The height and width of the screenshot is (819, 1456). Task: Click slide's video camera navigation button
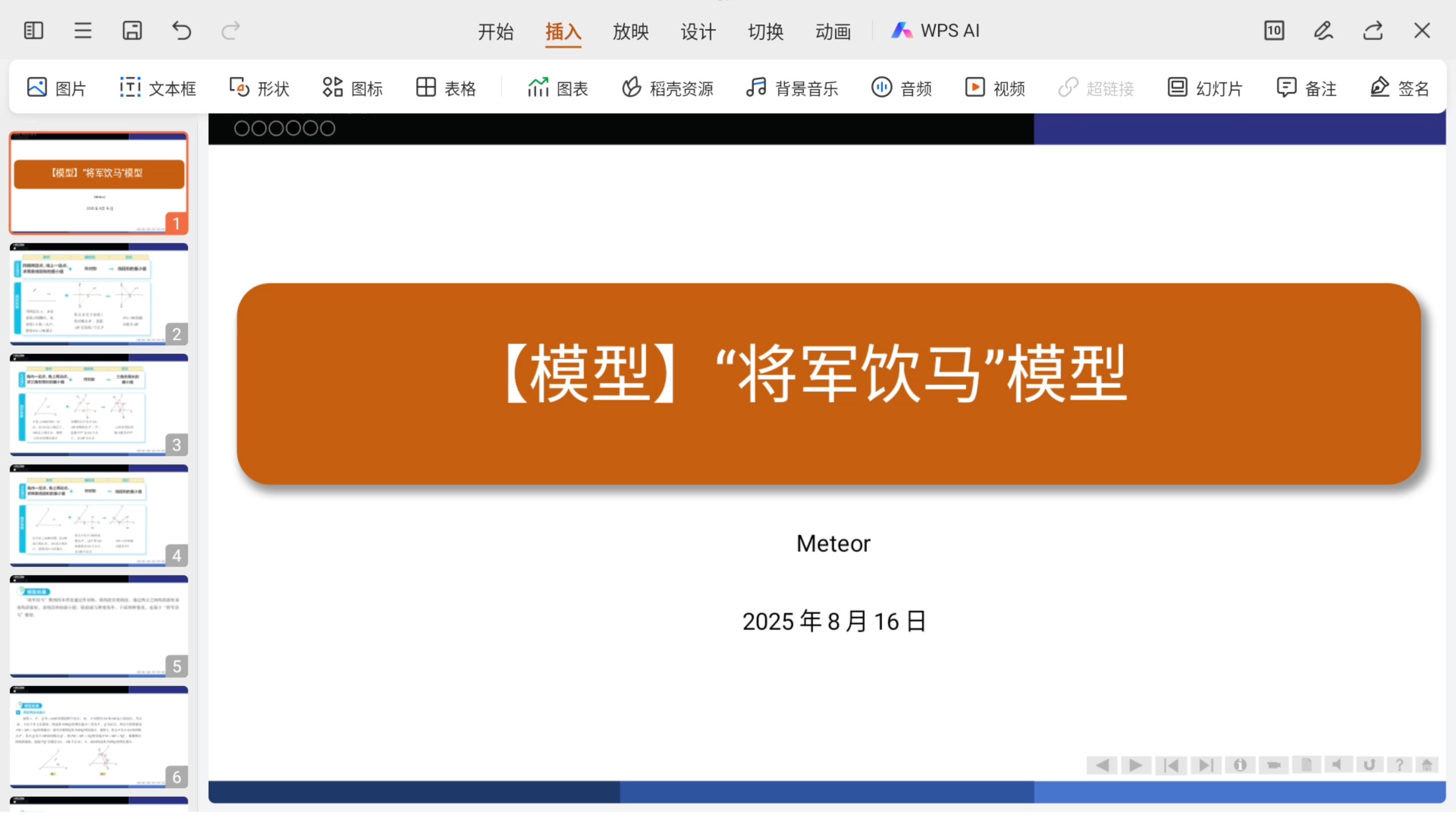tap(1273, 766)
